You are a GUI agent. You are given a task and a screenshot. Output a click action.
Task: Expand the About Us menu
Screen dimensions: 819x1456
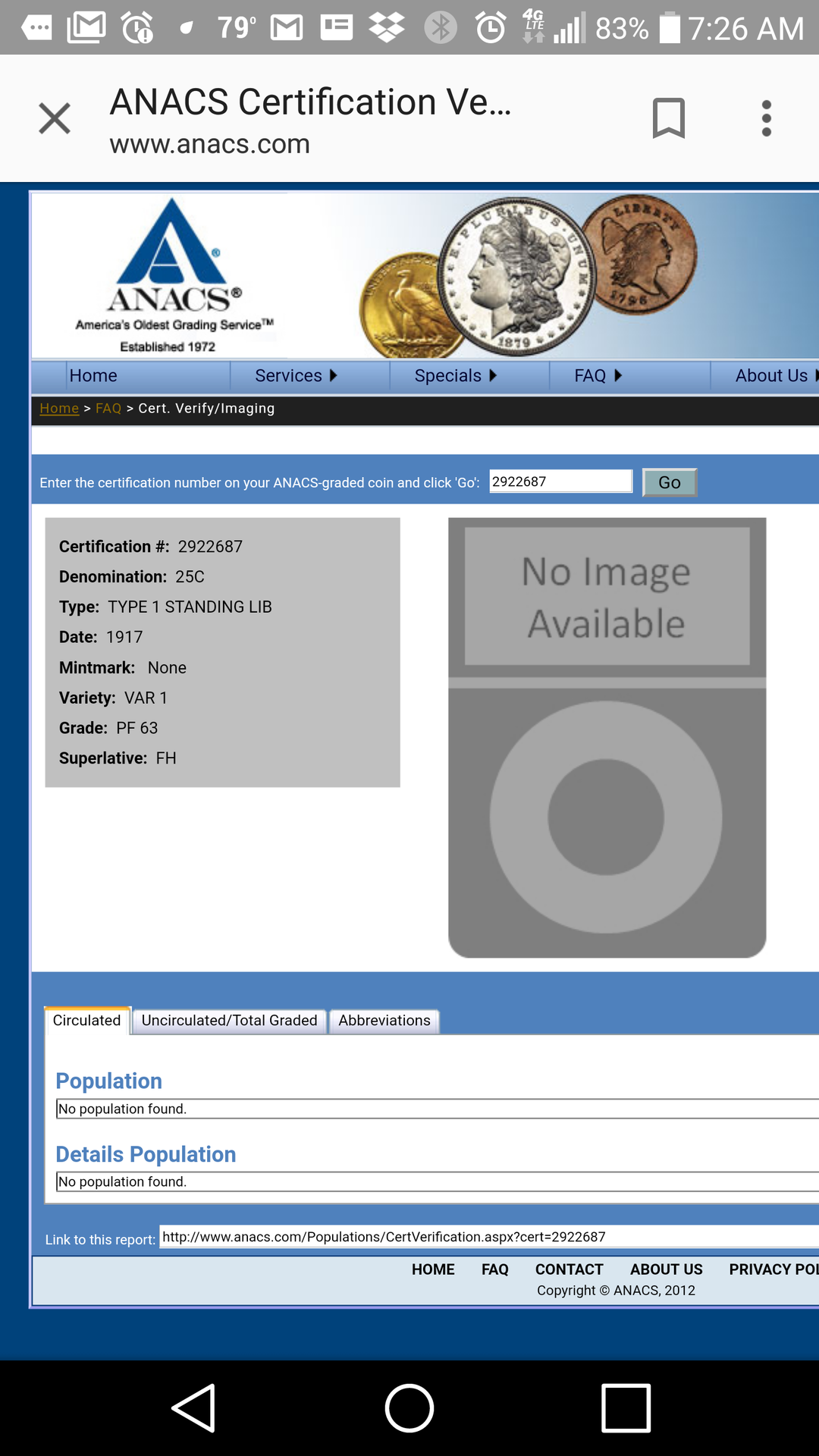coord(775,375)
